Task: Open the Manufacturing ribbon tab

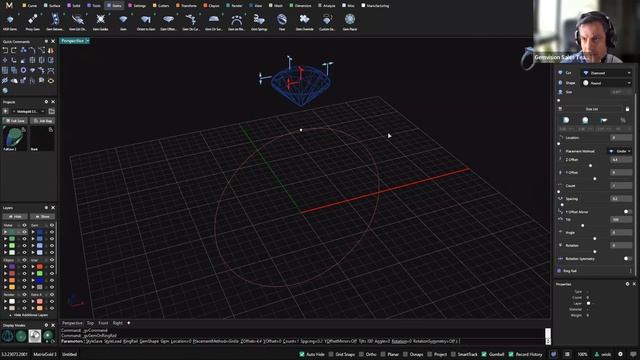Action: pyautogui.click(x=375, y=5)
